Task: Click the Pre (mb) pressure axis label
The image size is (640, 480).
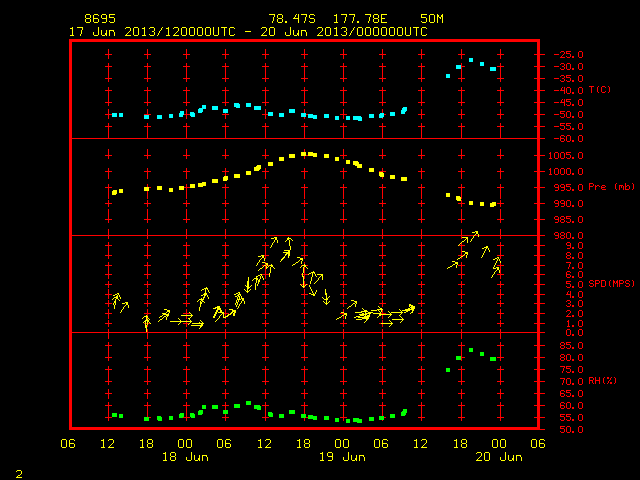Action: (611, 187)
